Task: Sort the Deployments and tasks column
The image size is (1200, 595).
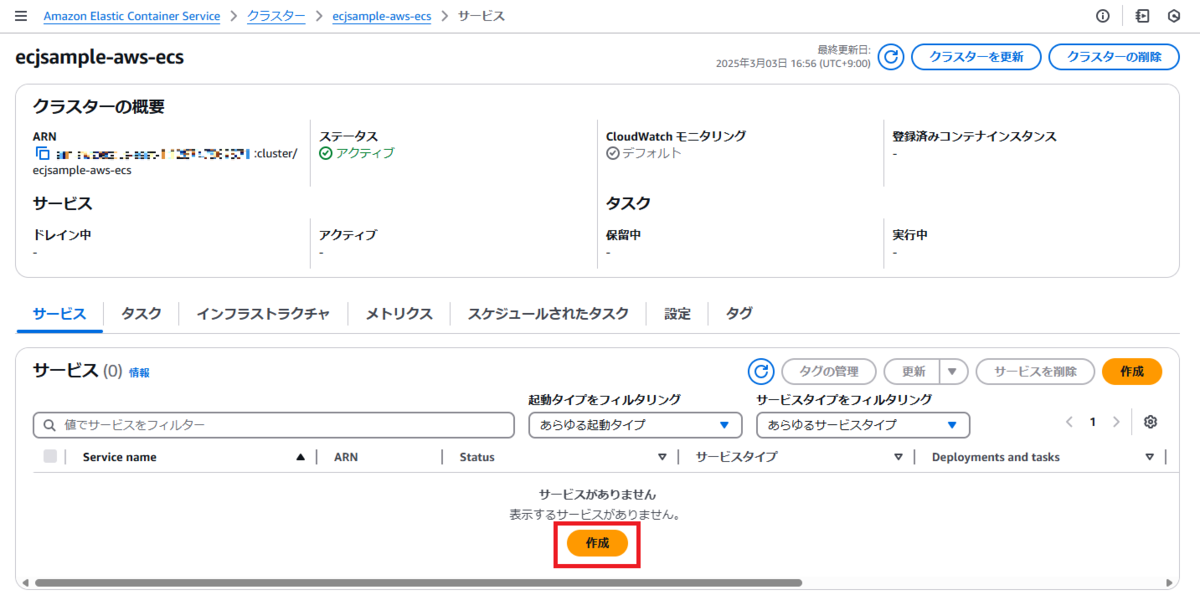Action: click(1149, 457)
